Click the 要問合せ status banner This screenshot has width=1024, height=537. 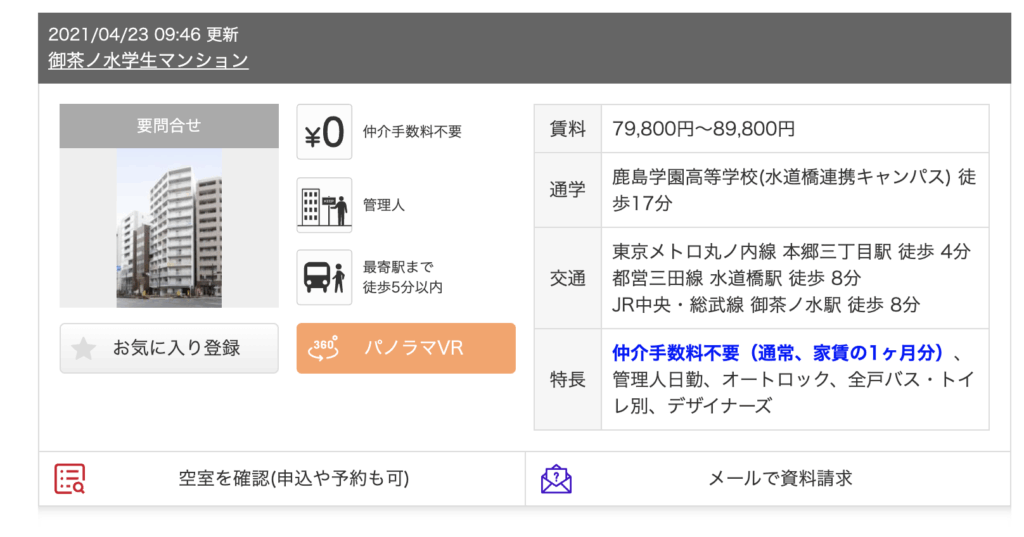pos(169,126)
